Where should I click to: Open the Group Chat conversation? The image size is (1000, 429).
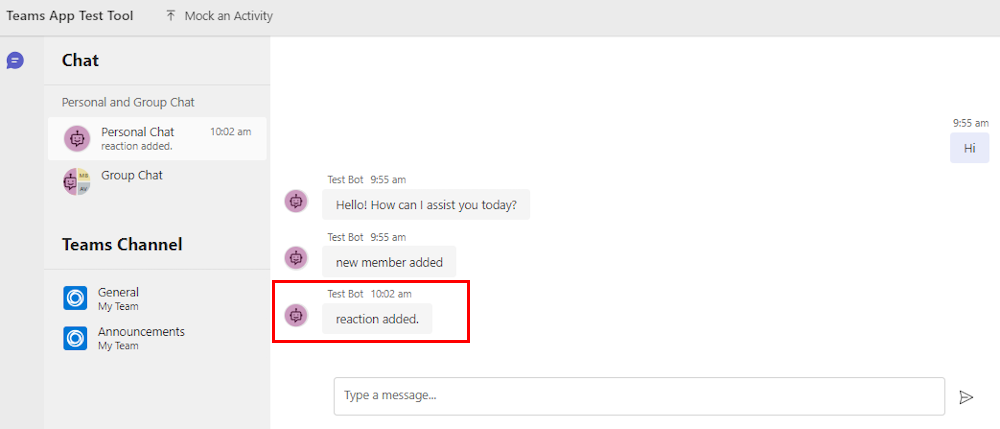(157, 182)
